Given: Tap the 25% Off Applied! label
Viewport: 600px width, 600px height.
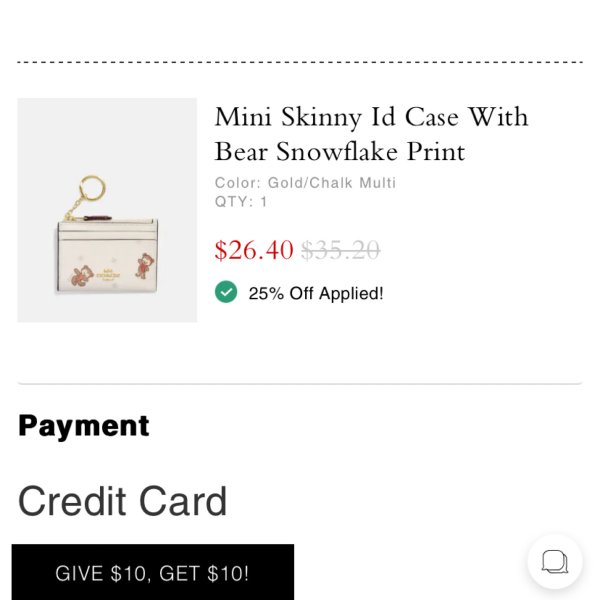Looking at the screenshot, I should tap(316, 293).
